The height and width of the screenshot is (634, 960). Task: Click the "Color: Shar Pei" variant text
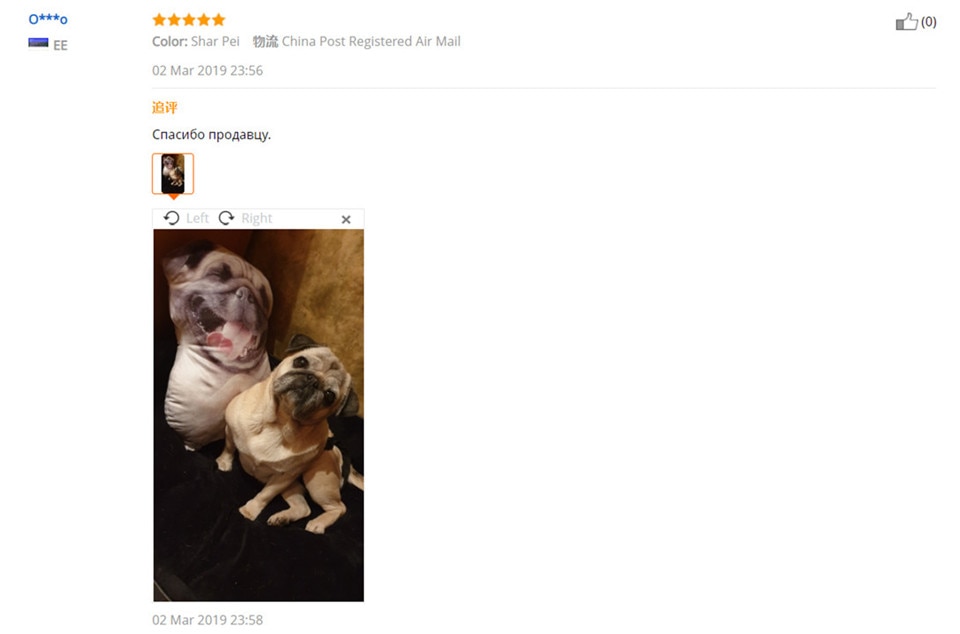196,42
